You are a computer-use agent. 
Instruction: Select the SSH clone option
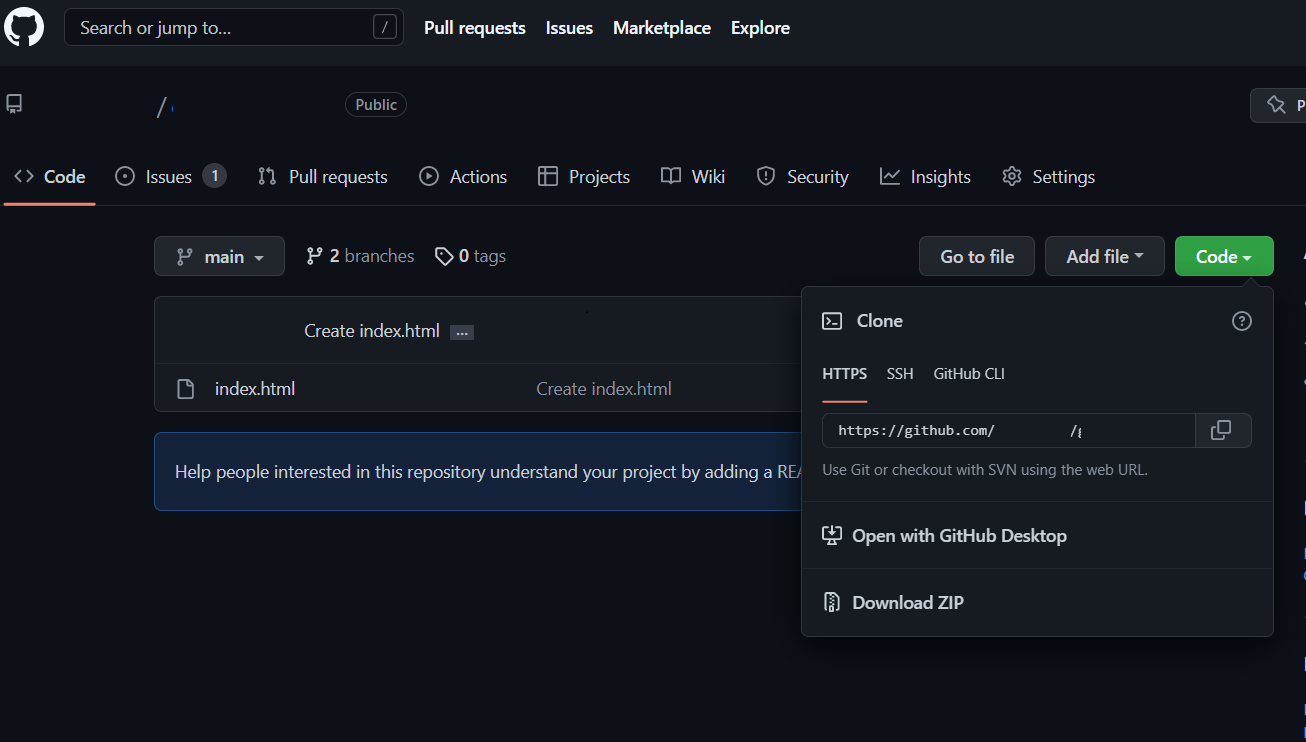(900, 374)
